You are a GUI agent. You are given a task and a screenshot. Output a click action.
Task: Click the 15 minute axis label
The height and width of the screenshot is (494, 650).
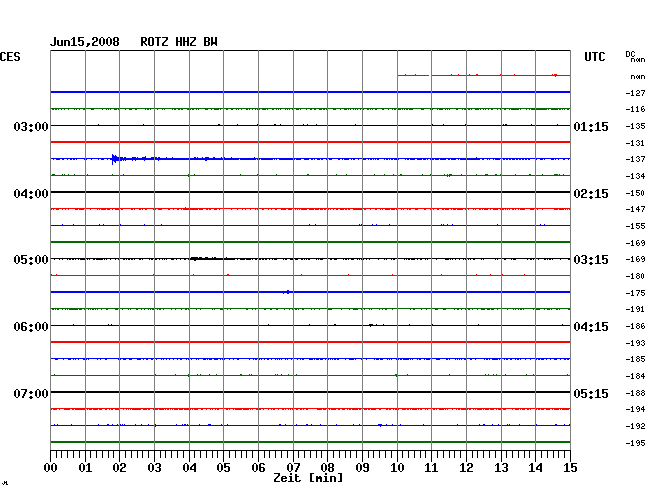click(x=570, y=468)
